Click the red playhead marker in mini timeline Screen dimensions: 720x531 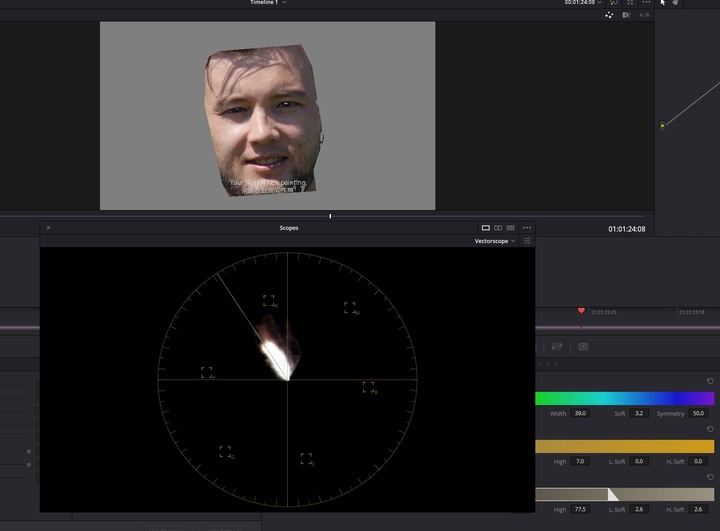581,311
